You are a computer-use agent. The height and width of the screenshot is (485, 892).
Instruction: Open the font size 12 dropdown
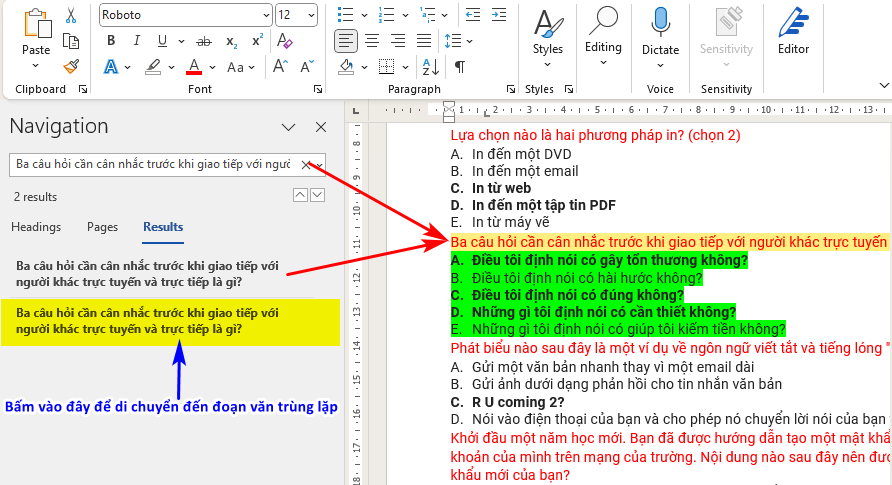[x=311, y=15]
